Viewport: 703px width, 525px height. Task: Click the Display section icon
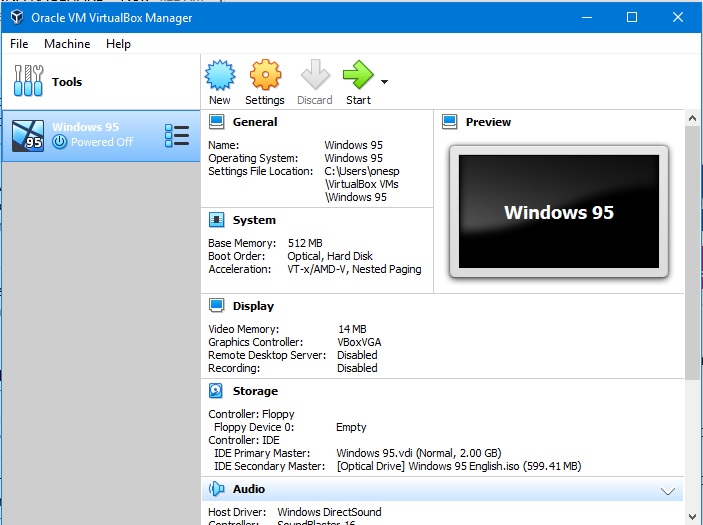click(x=217, y=305)
